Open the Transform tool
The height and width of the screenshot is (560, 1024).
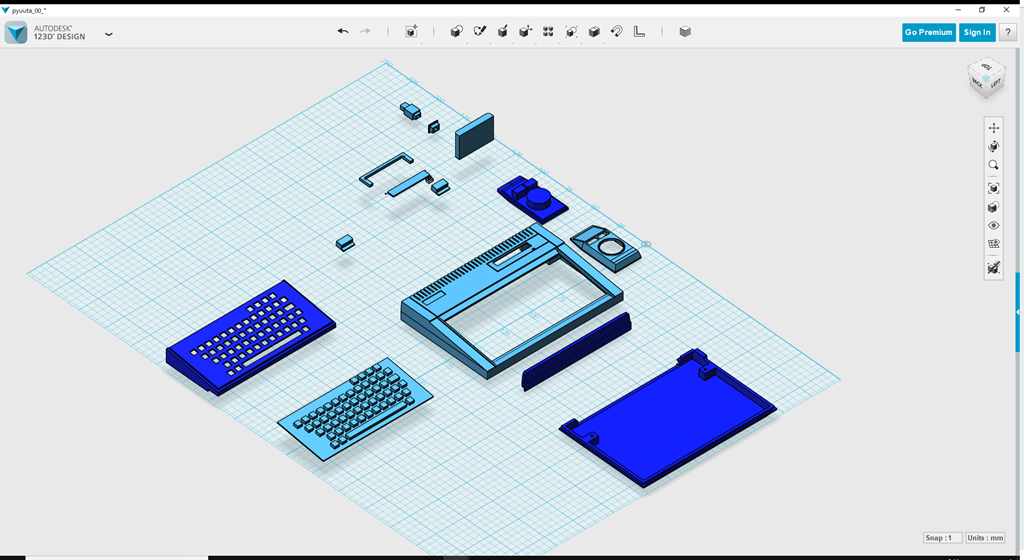tap(411, 32)
